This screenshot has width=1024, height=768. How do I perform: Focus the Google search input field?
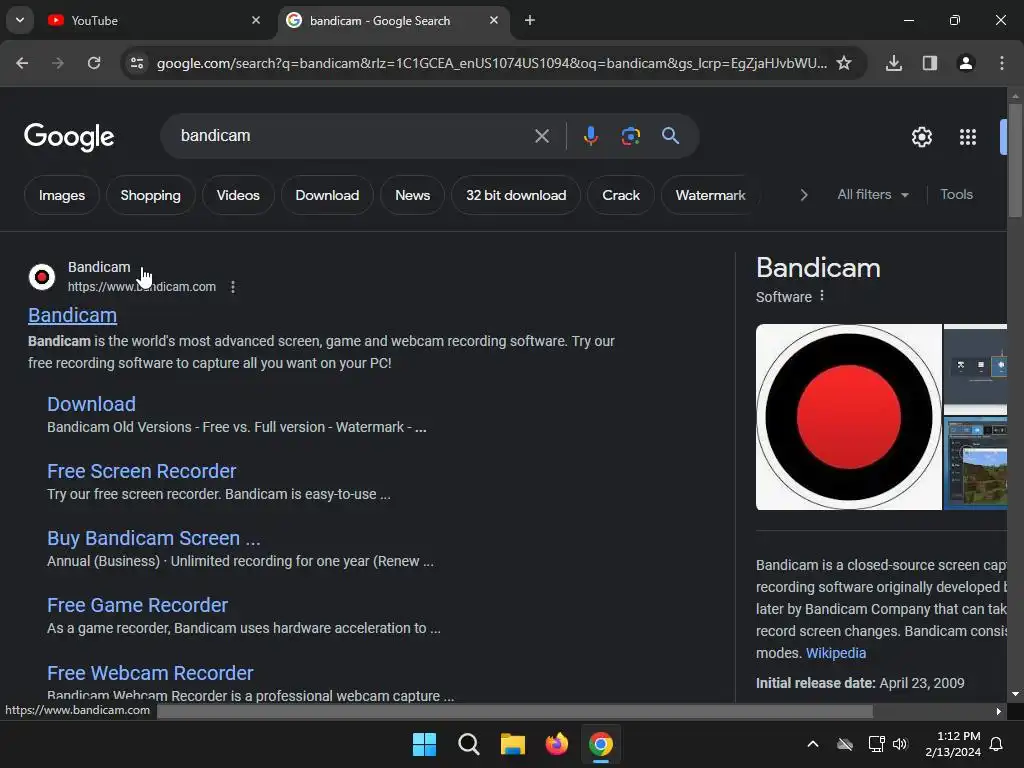pyautogui.click(x=353, y=136)
